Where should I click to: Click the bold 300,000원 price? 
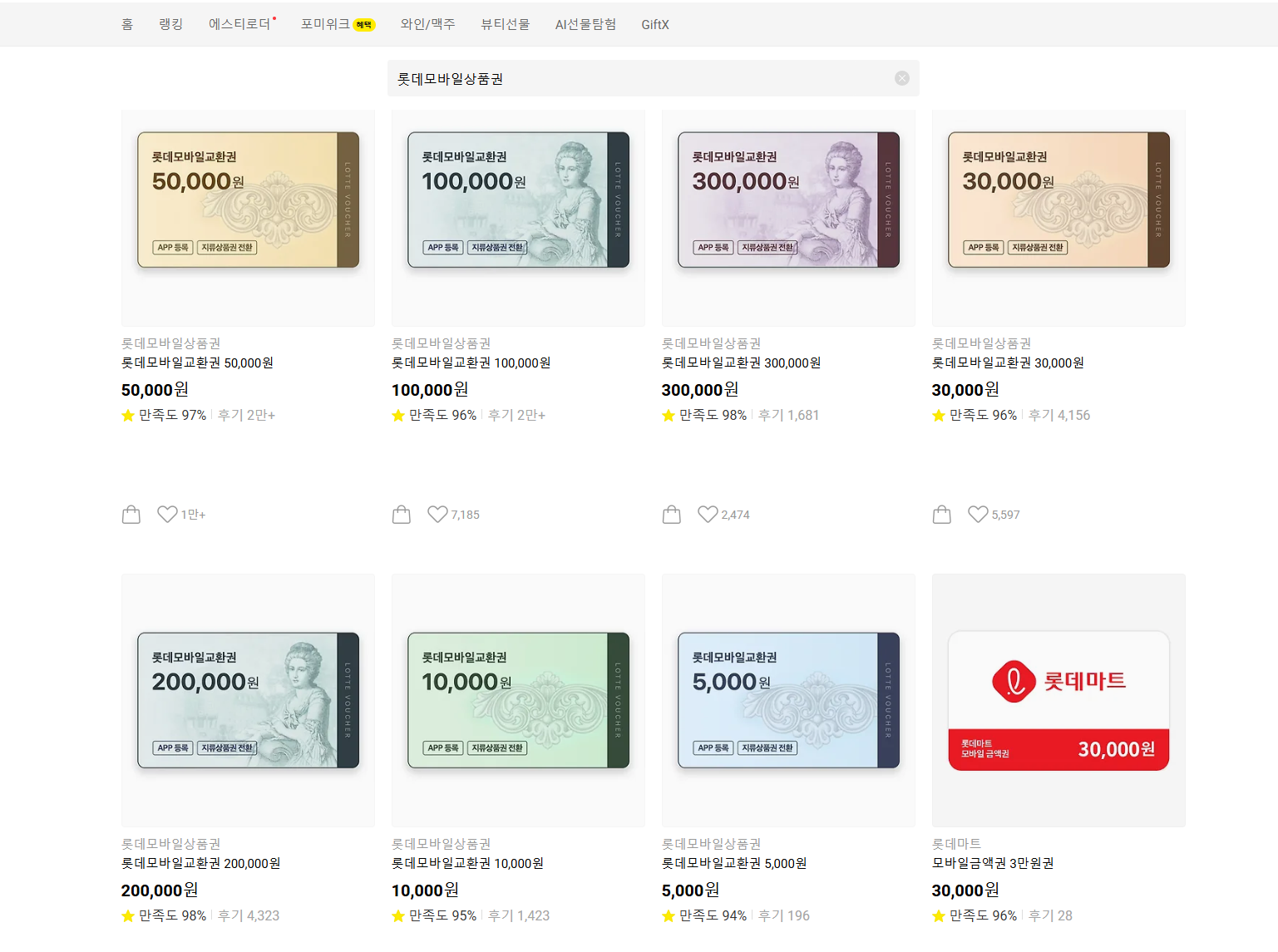[700, 389]
